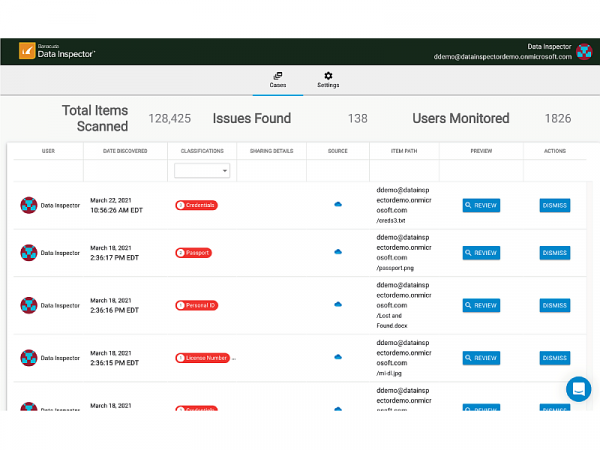Viewport: 600px width, 450px height.
Task: Review the Lost and Found.docx case
Action: [481, 305]
